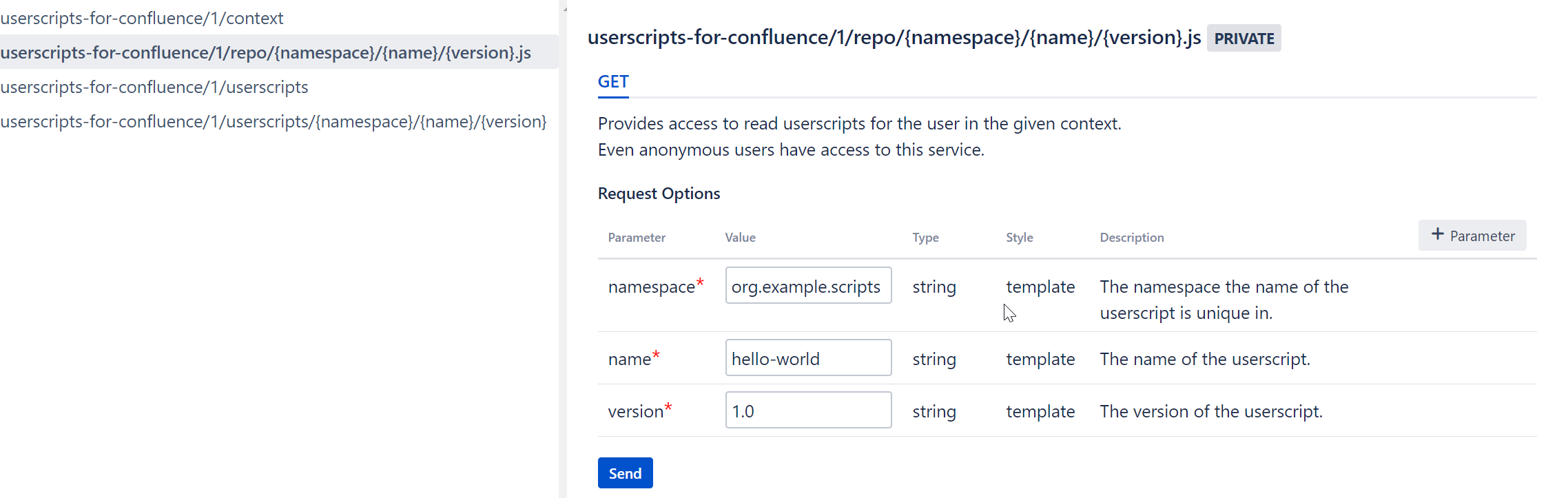Viewport: 1568px width, 498px height.
Task: Open the userscripts-for-confluence/1/userscripts resource
Action: (x=154, y=87)
